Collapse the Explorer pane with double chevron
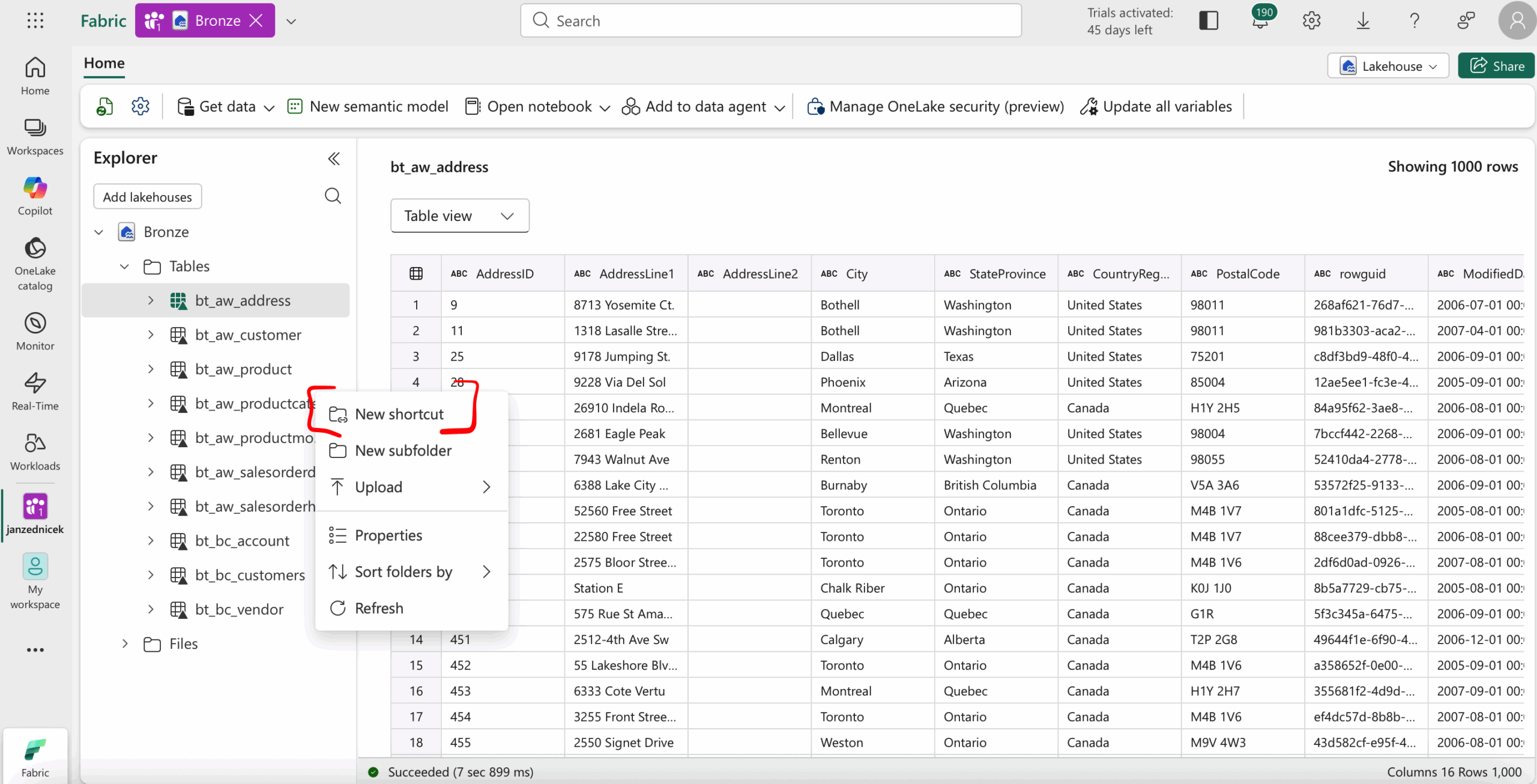Image resolution: width=1537 pixels, height=784 pixels. click(334, 158)
